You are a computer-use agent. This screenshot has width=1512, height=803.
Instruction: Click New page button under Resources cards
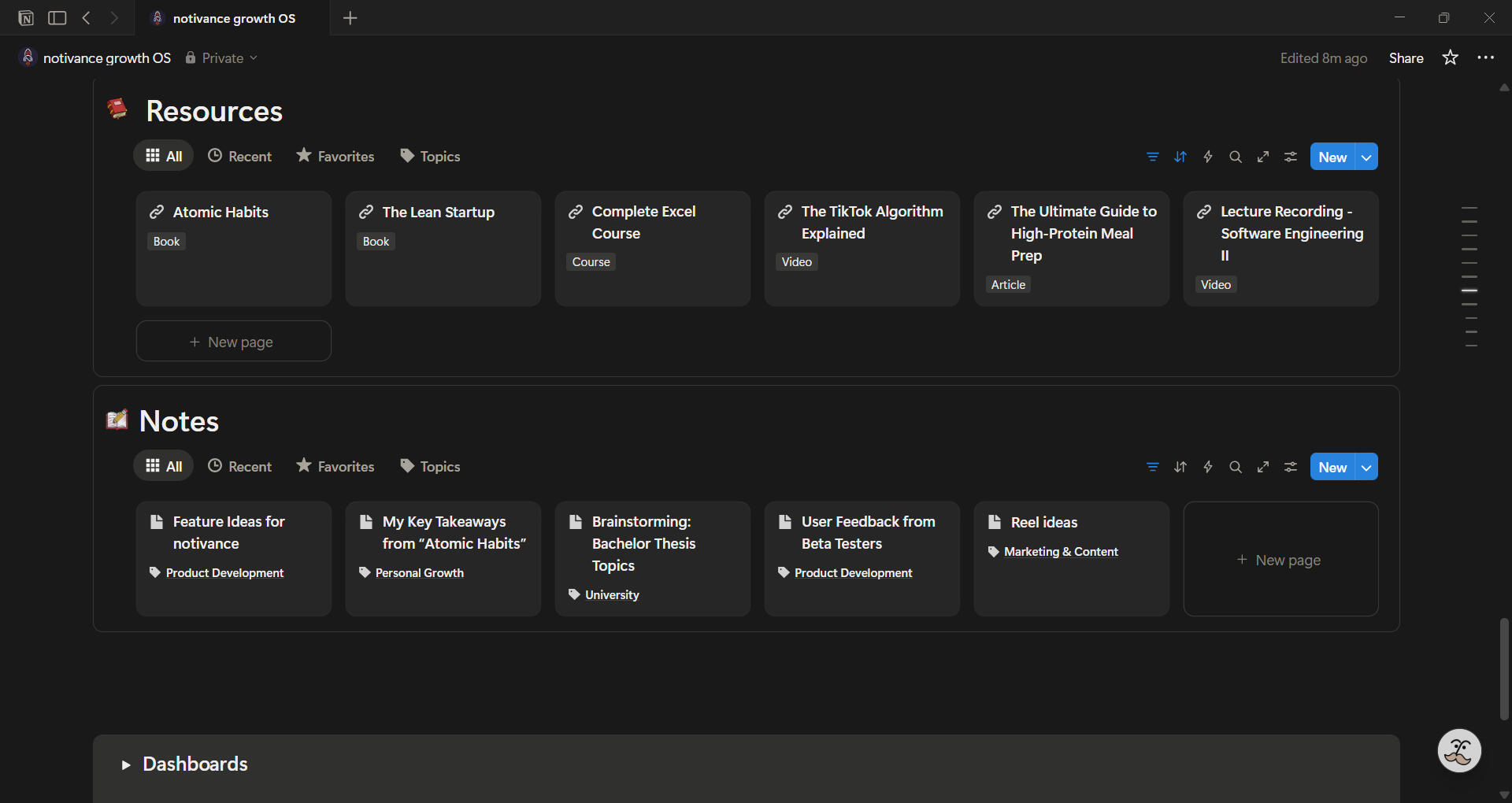pos(233,342)
